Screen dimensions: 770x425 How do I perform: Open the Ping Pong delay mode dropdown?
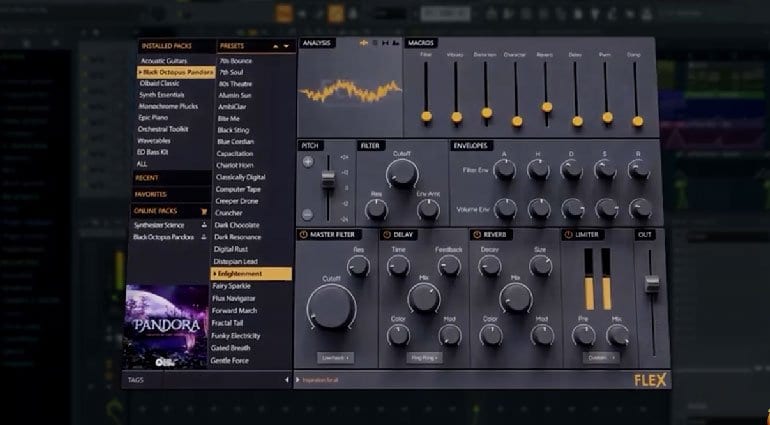click(x=424, y=358)
